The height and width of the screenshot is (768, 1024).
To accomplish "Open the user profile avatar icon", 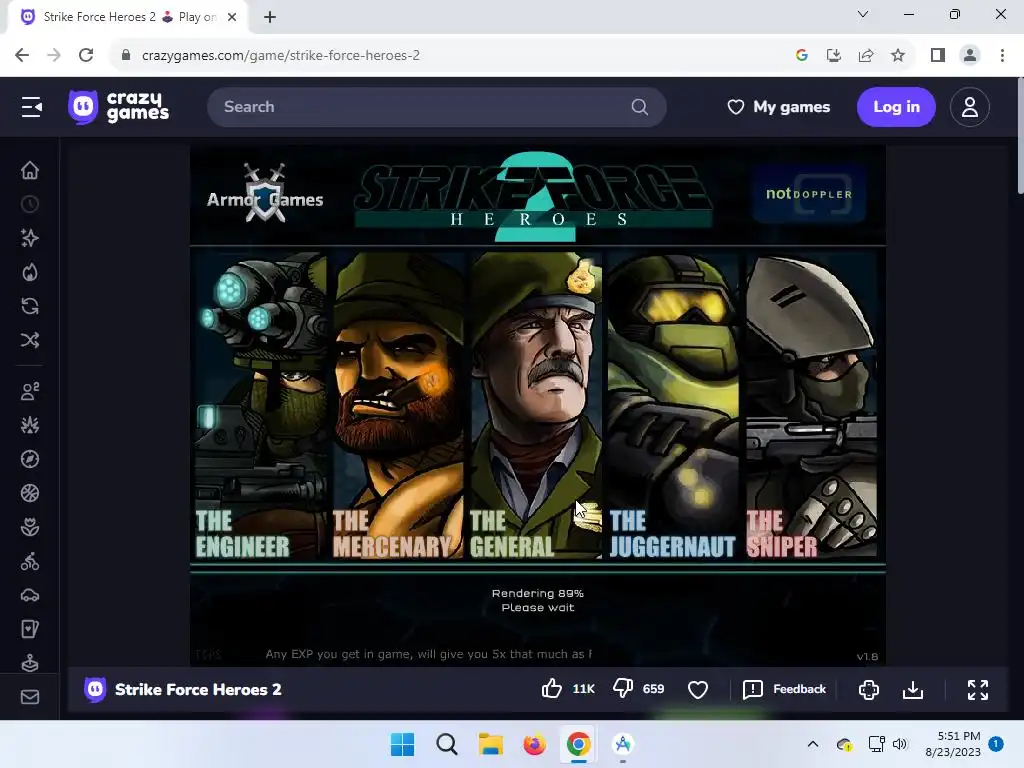I will click(970, 107).
